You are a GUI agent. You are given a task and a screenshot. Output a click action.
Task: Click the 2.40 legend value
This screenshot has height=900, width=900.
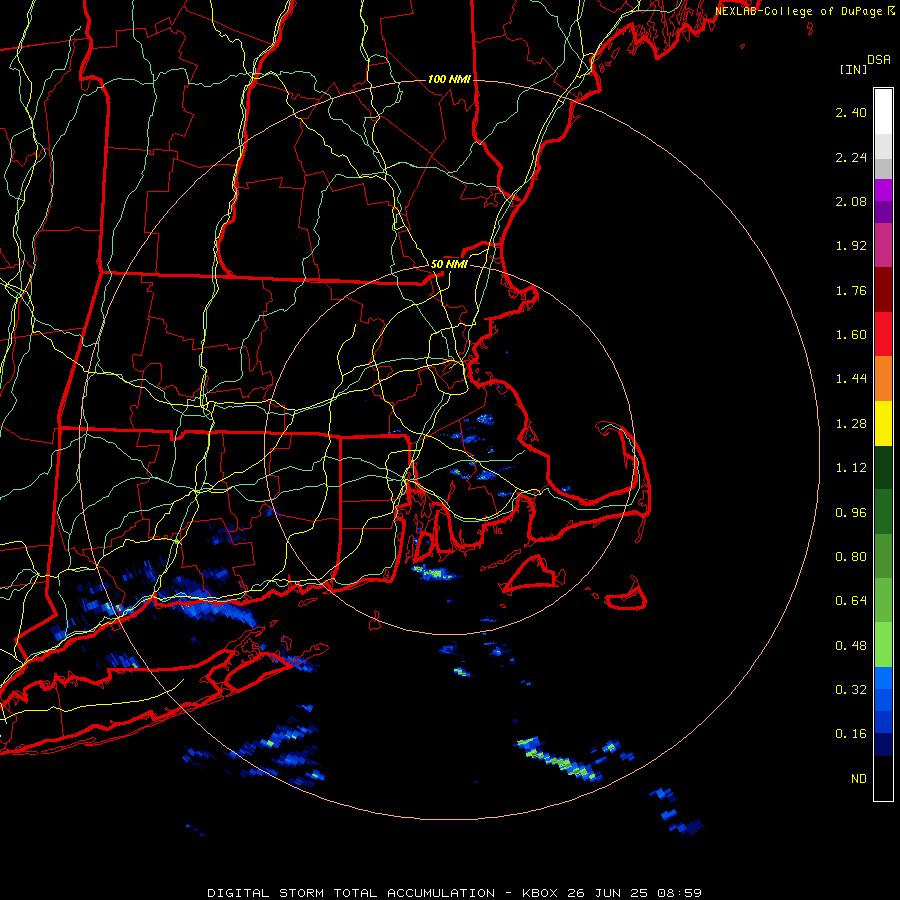851,112
